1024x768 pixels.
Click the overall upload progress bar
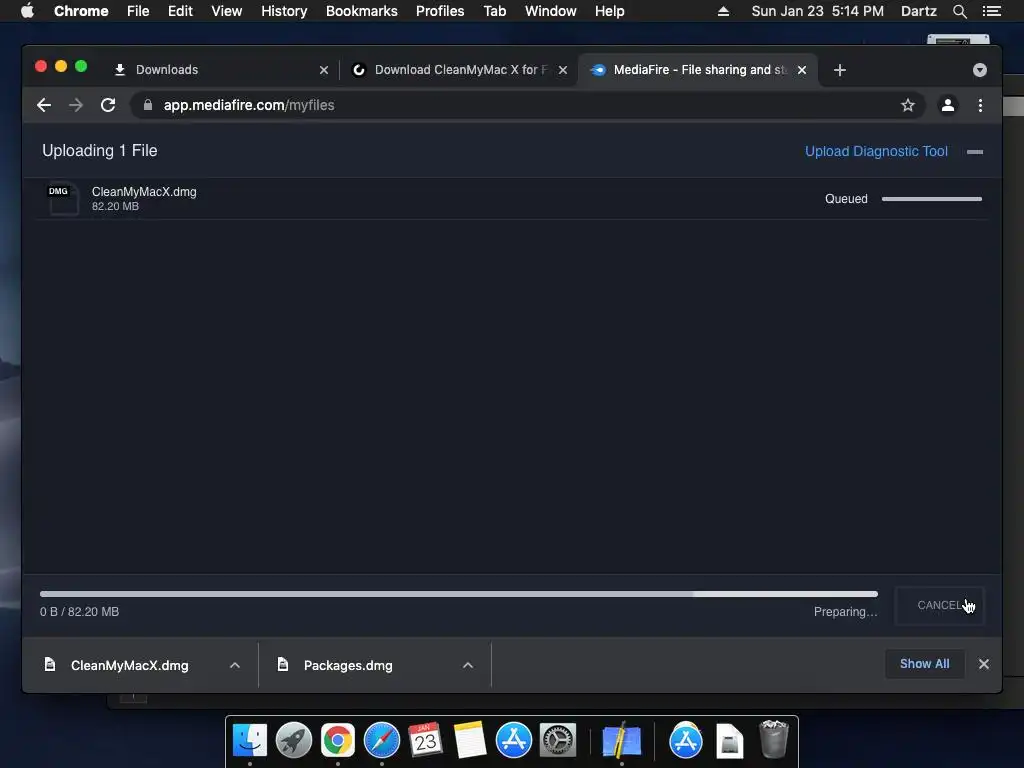click(458, 594)
